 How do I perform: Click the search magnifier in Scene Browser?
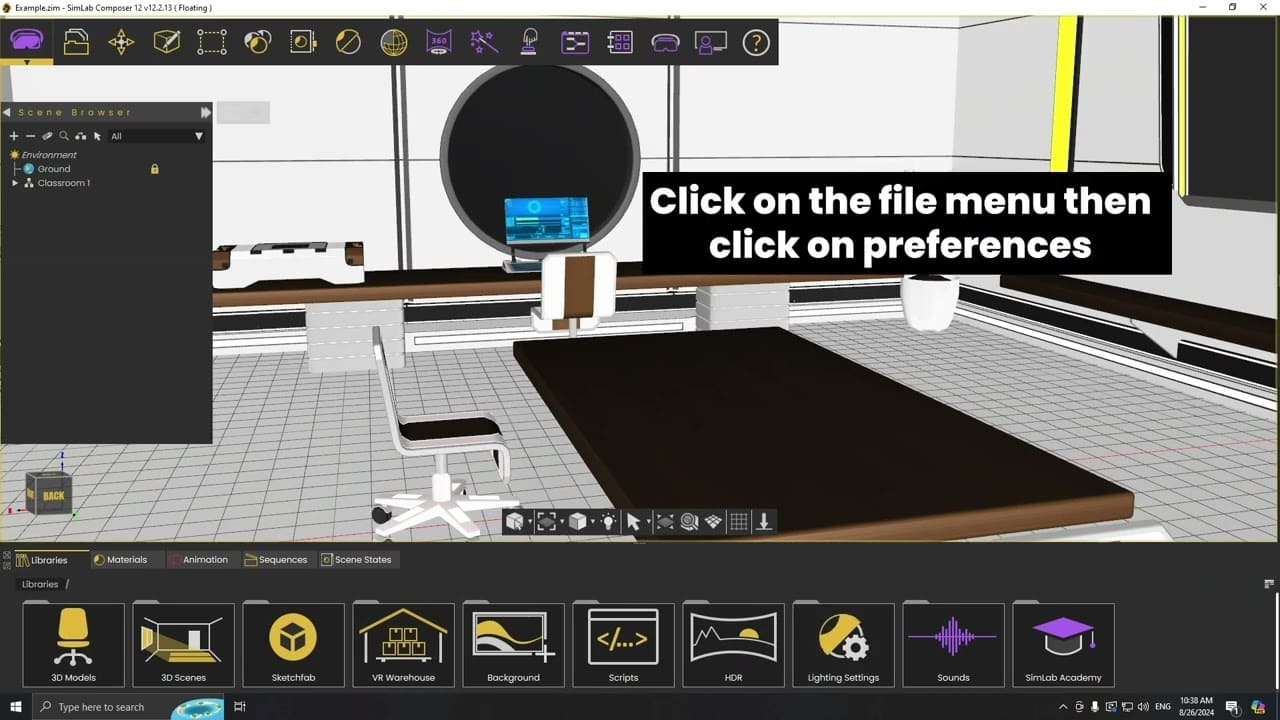point(64,136)
